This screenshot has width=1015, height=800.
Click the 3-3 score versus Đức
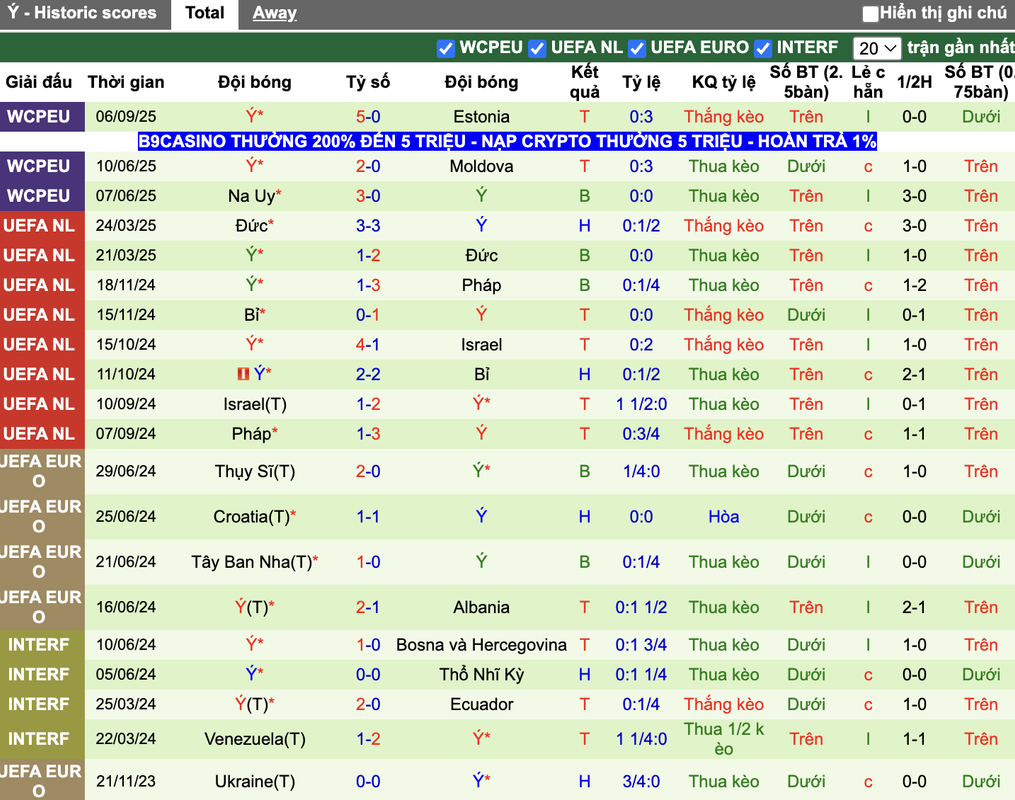(x=368, y=226)
